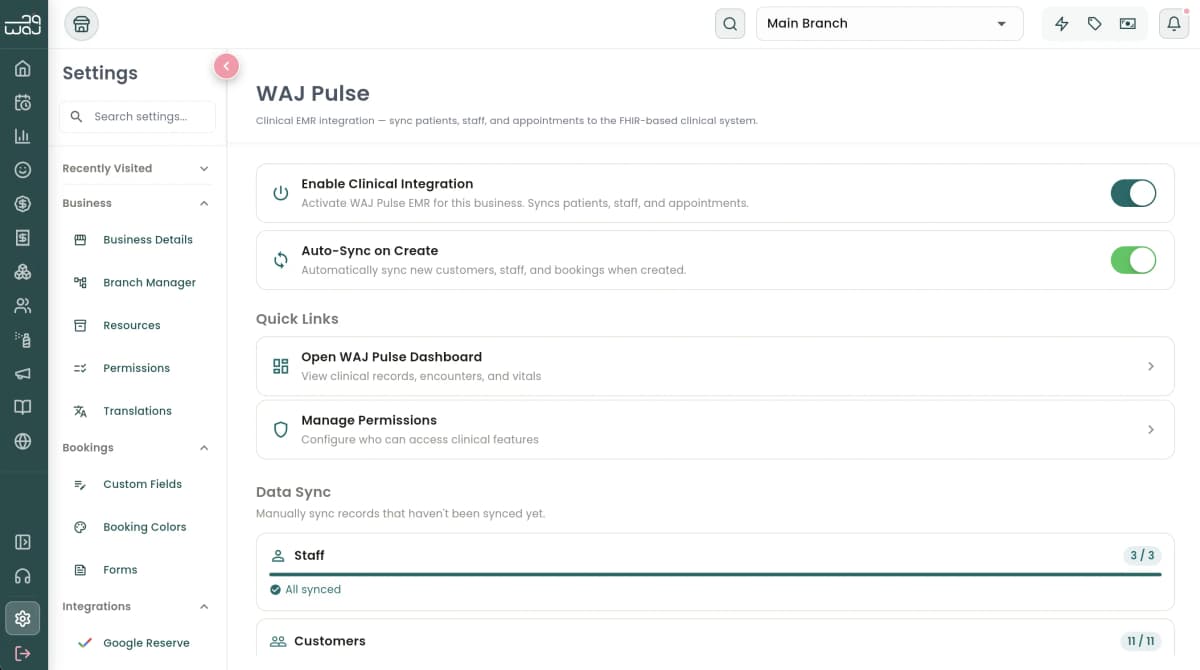Disable the Enable Clinical Integration toggle
Screen dimensions: 1200x670
(x=1133, y=193)
